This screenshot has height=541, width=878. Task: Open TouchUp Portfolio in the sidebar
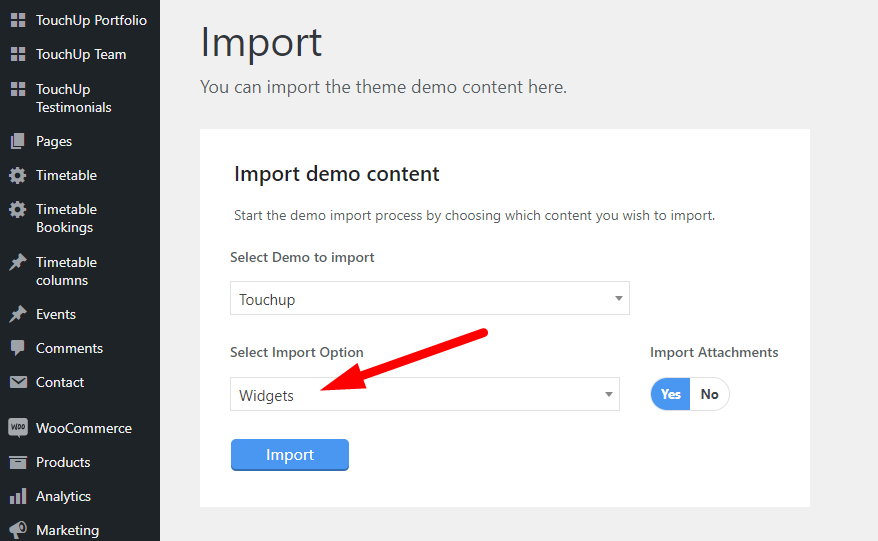91,20
